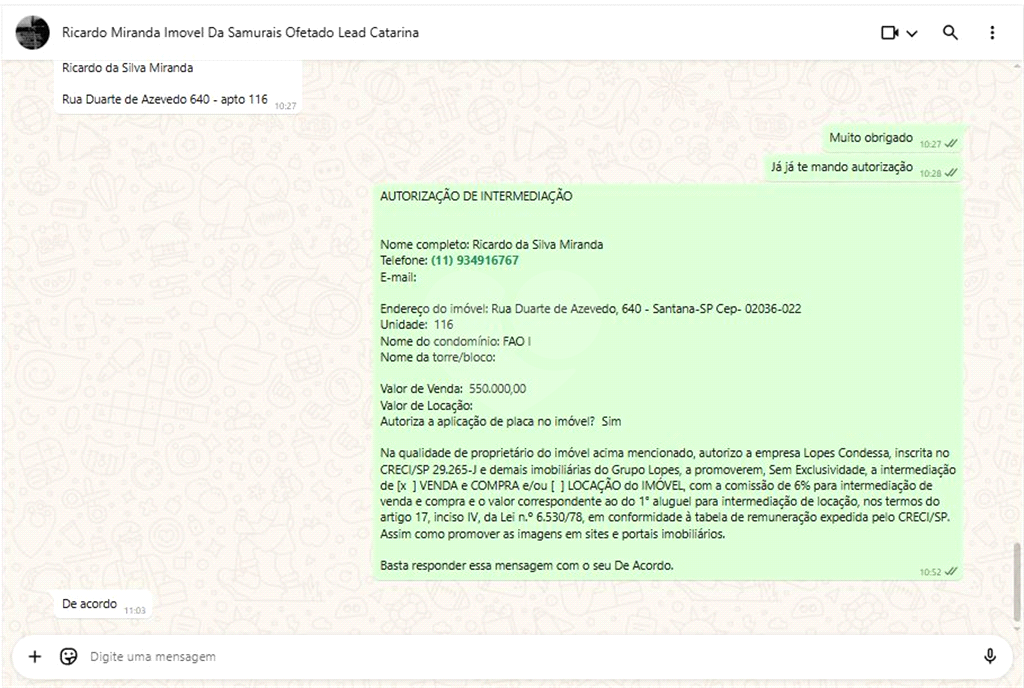Search within this conversation
This screenshot has width=1024, height=688.
950,33
